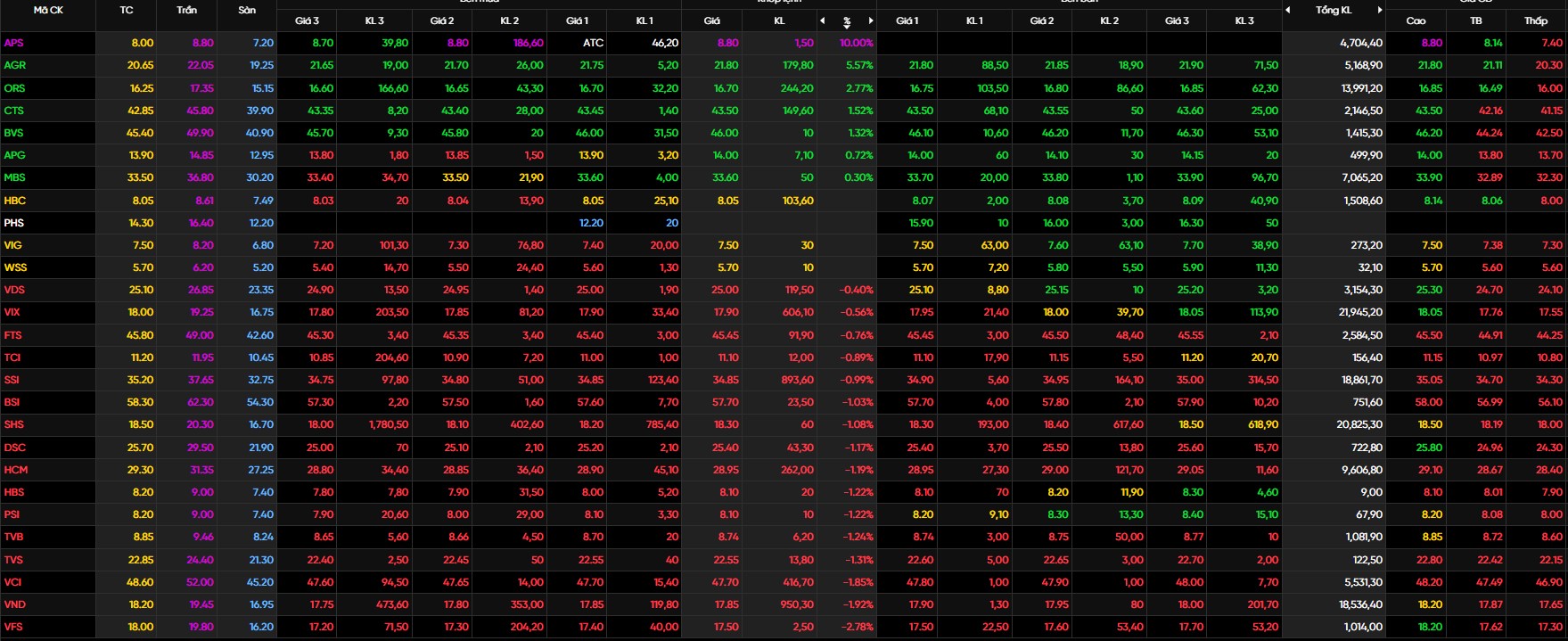Screen dimensions: 1568x641
Task: Click total volume 9,606,80 in HCM row
Action: tap(1363, 470)
